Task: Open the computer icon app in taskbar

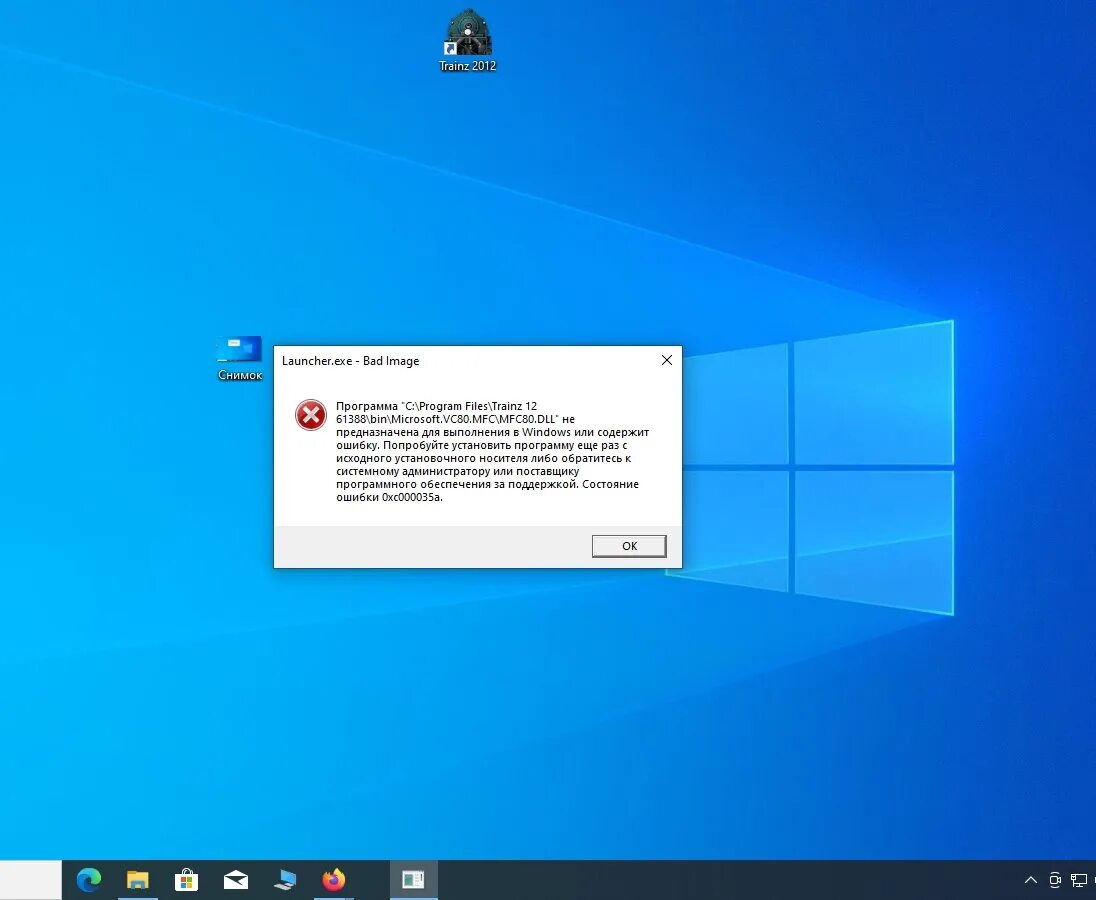Action: (x=284, y=880)
